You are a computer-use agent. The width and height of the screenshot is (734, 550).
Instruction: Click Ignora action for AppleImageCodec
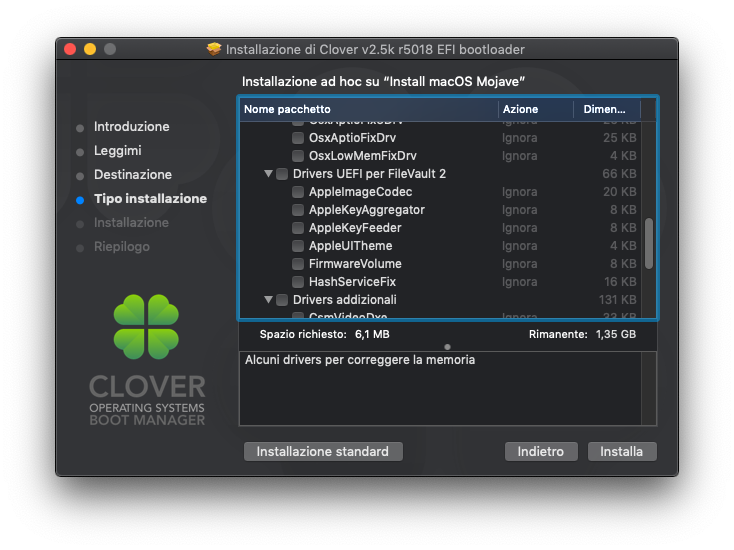(x=520, y=192)
